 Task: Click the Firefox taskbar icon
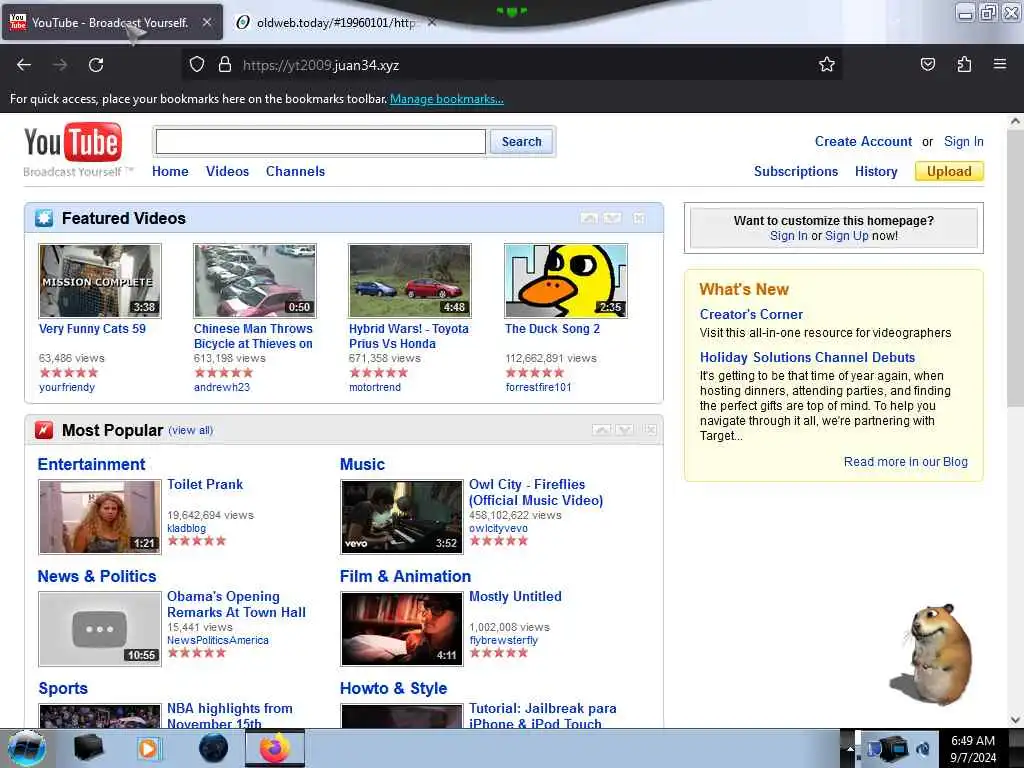pos(275,748)
